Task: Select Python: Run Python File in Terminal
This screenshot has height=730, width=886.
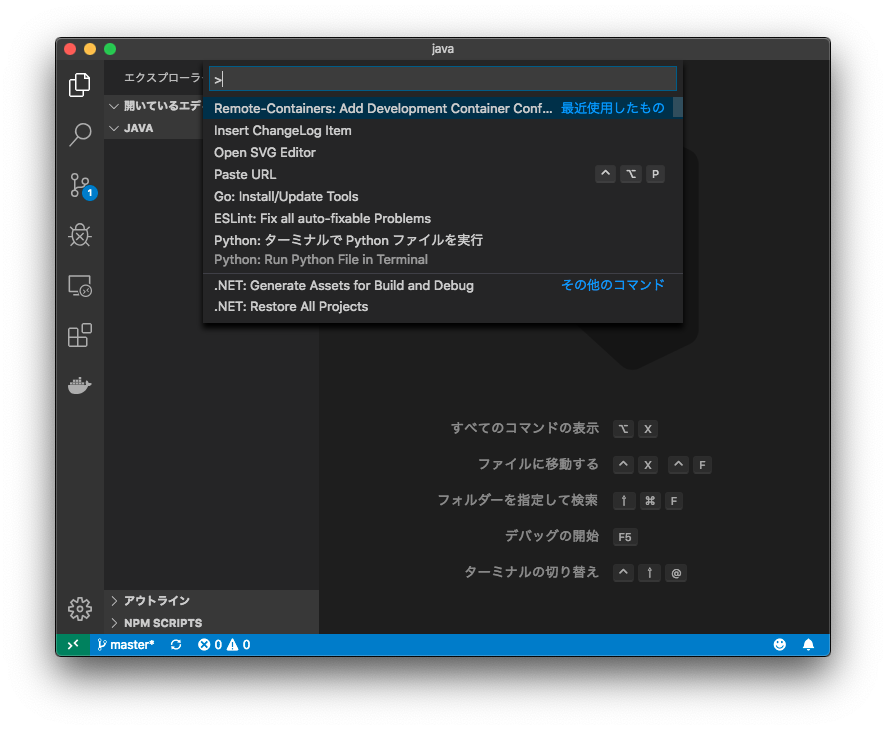Action: point(442,250)
